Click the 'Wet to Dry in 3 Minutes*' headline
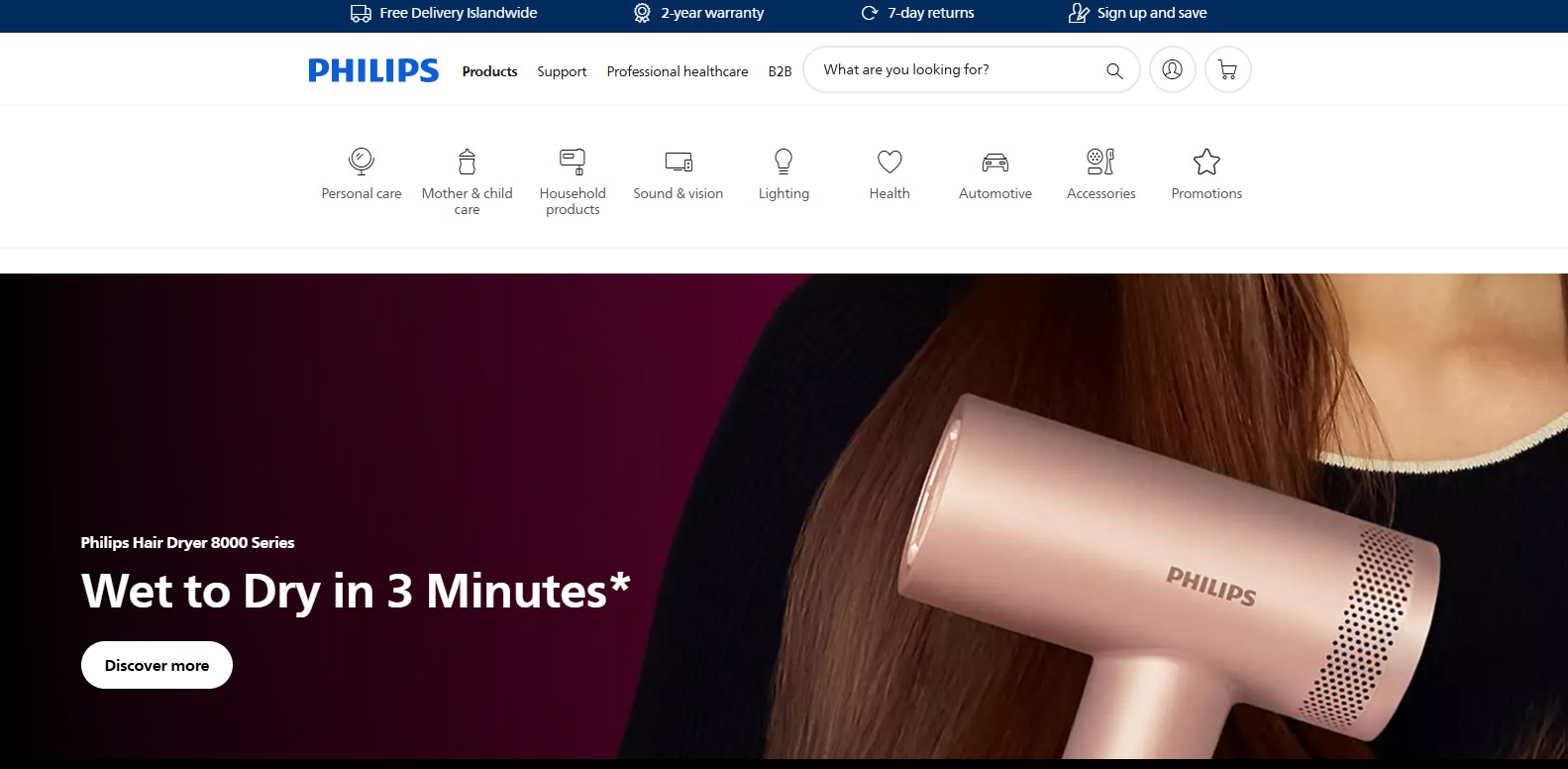Image resolution: width=1568 pixels, height=769 pixels. click(356, 592)
